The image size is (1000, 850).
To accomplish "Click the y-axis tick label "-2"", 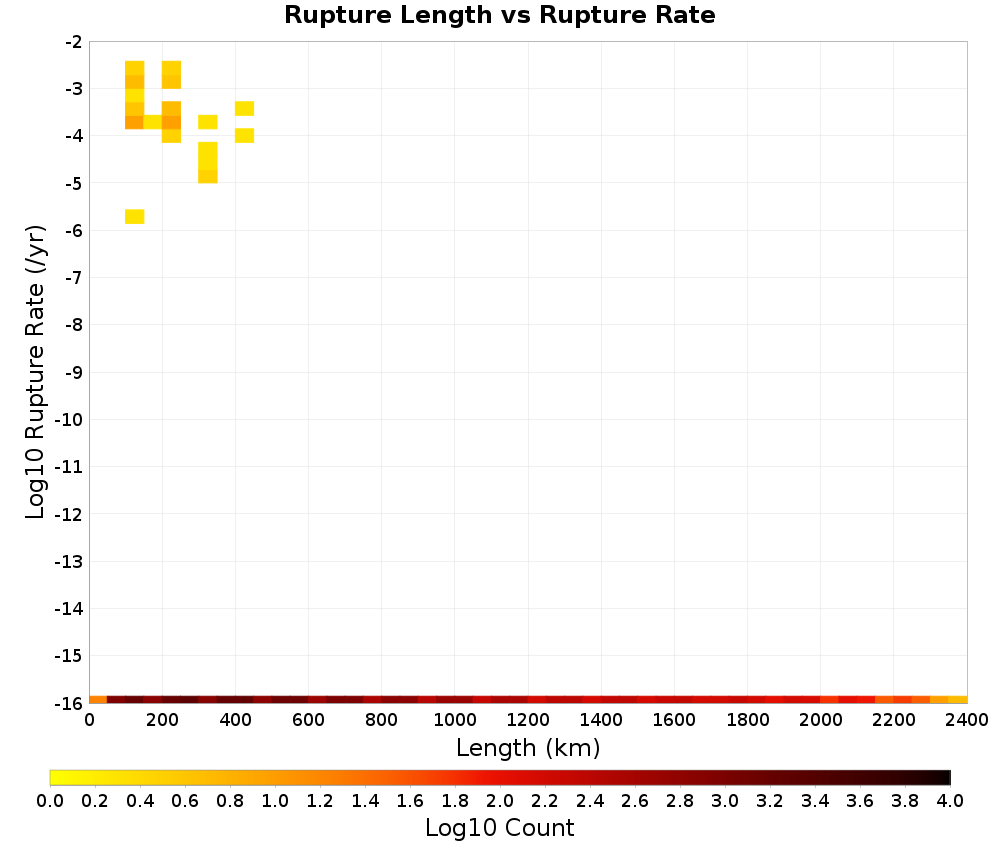I will (74, 42).
